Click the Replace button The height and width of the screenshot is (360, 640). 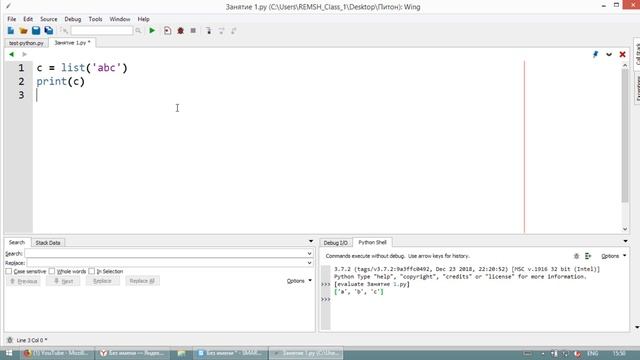pos(102,281)
